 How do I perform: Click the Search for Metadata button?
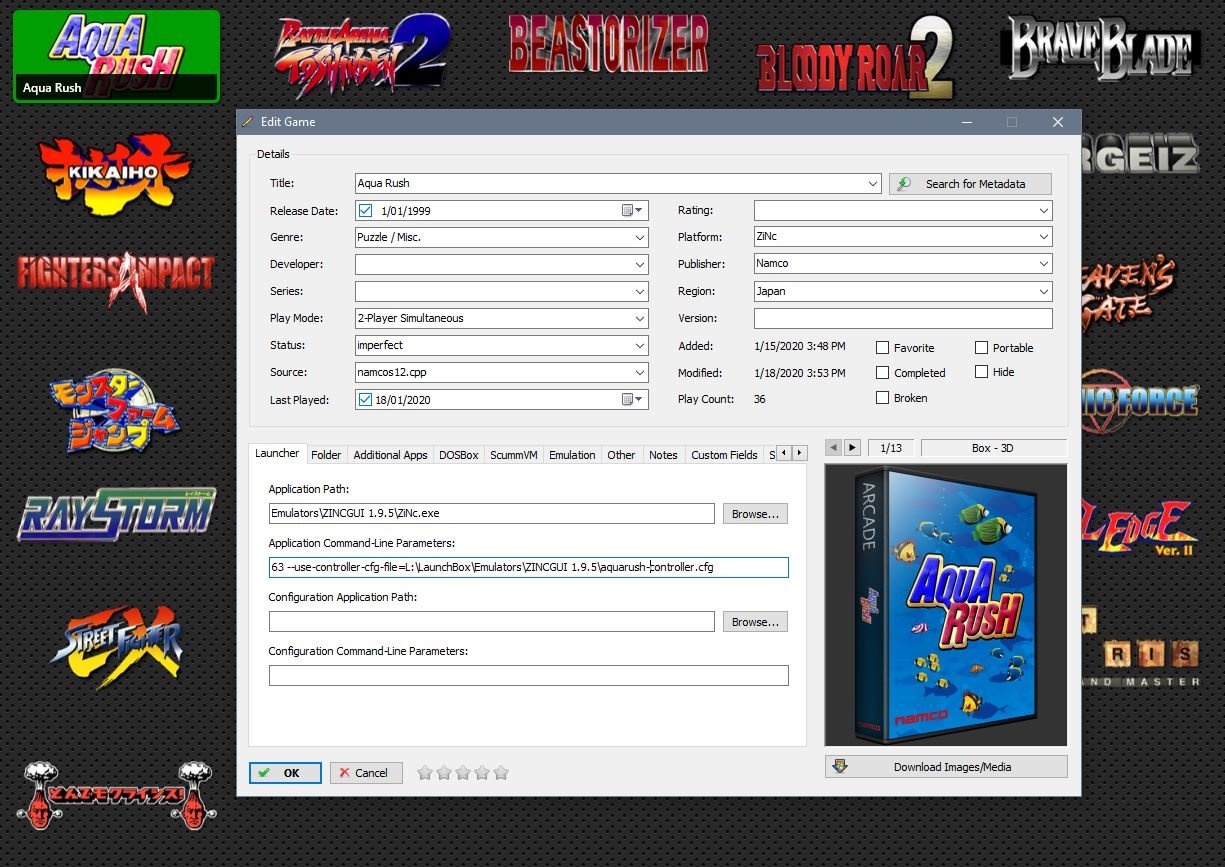pos(970,184)
